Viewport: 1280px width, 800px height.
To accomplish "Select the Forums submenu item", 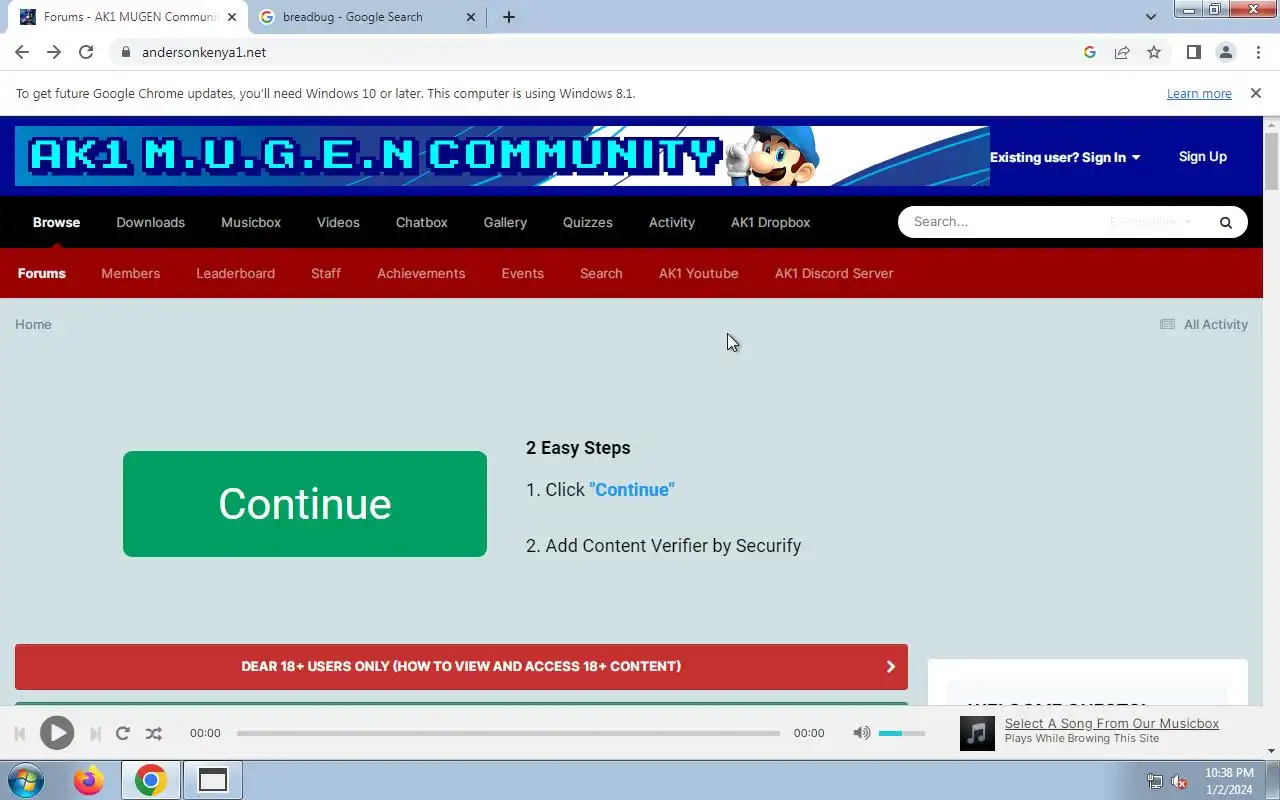I will tap(42, 273).
